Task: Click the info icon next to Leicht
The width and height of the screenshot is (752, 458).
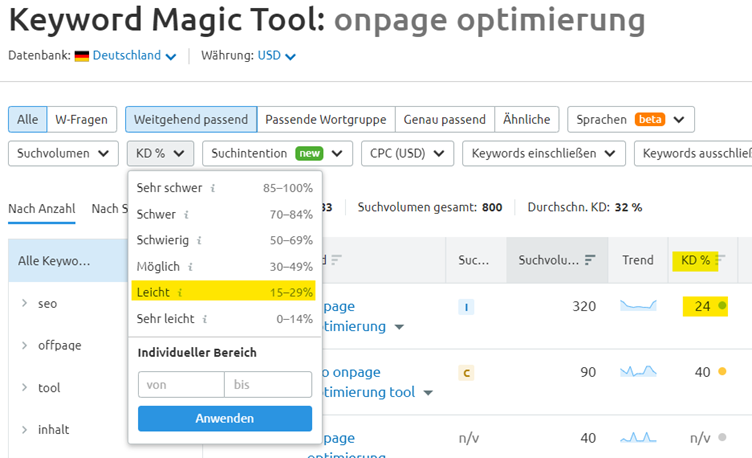Action: coord(180,293)
